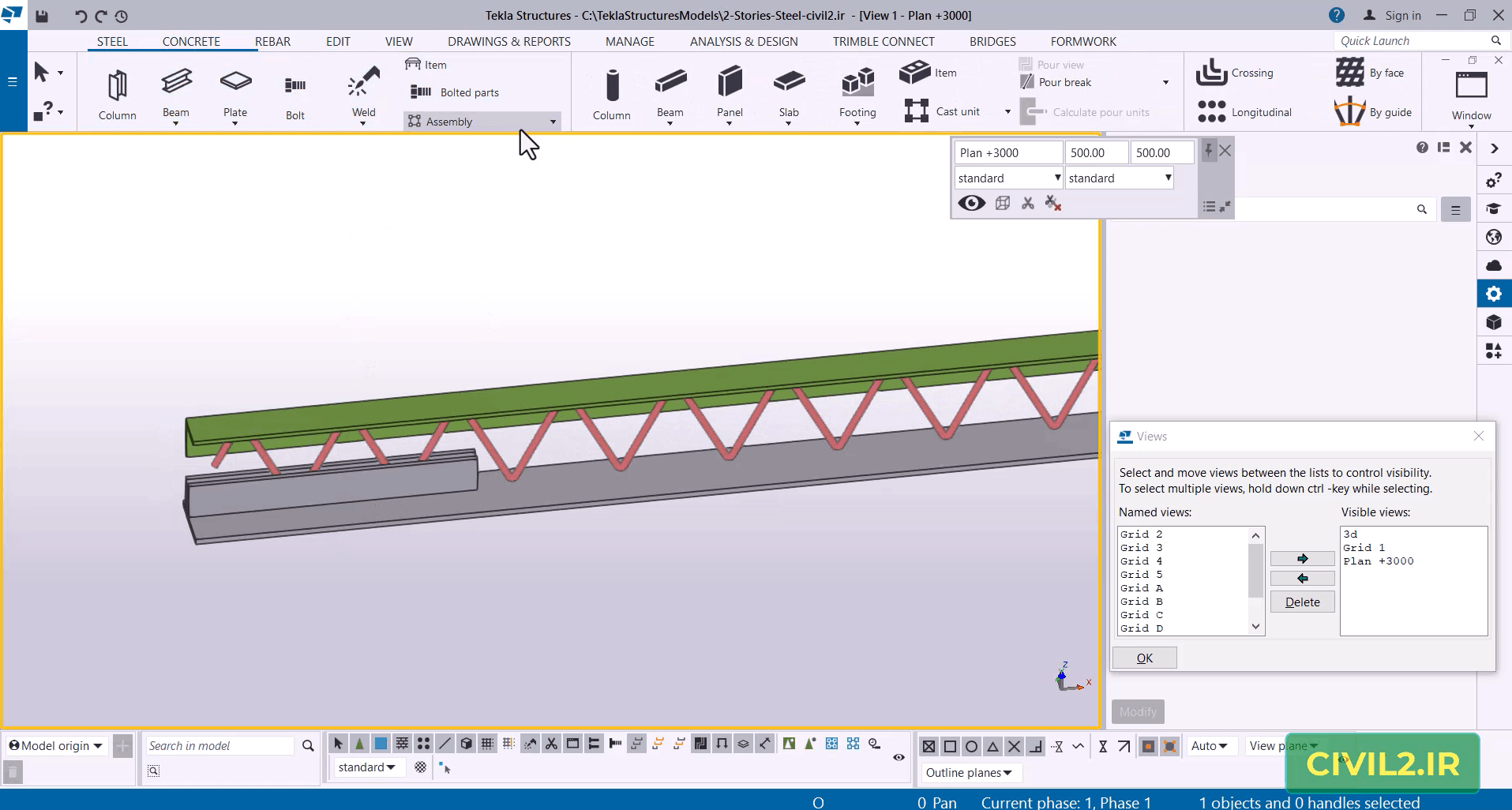This screenshot has height=810, width=1512.
Task: Switch to the ANALYSIS & DESIGN tab
Action: click(x=744, y=41)
